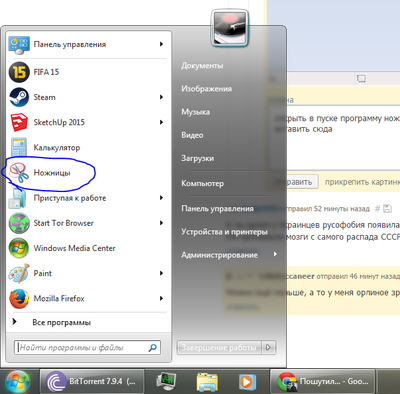Click the Windows Media Center icon
Screen dimensions: 400x394
pyautogui.click(x=19, y=248)
